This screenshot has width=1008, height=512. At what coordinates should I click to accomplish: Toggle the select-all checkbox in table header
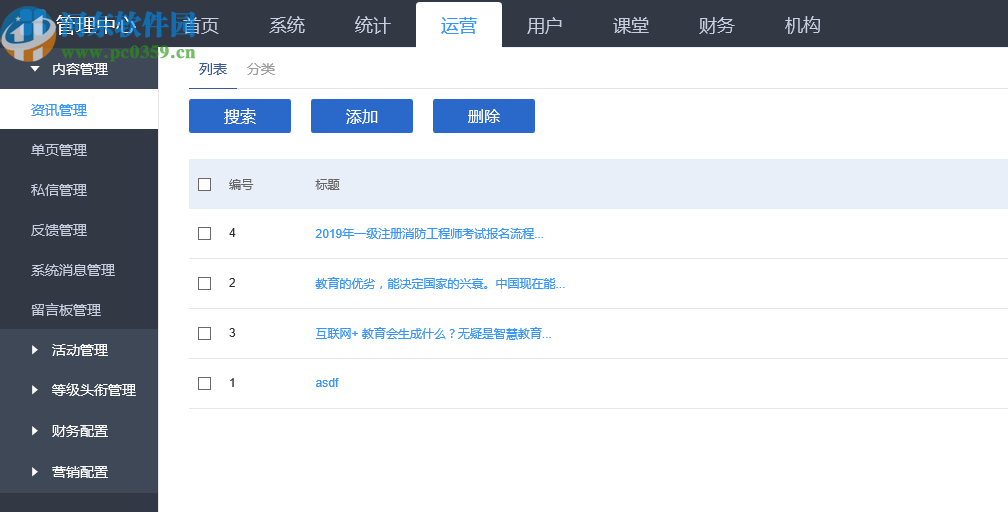[204, 185]
